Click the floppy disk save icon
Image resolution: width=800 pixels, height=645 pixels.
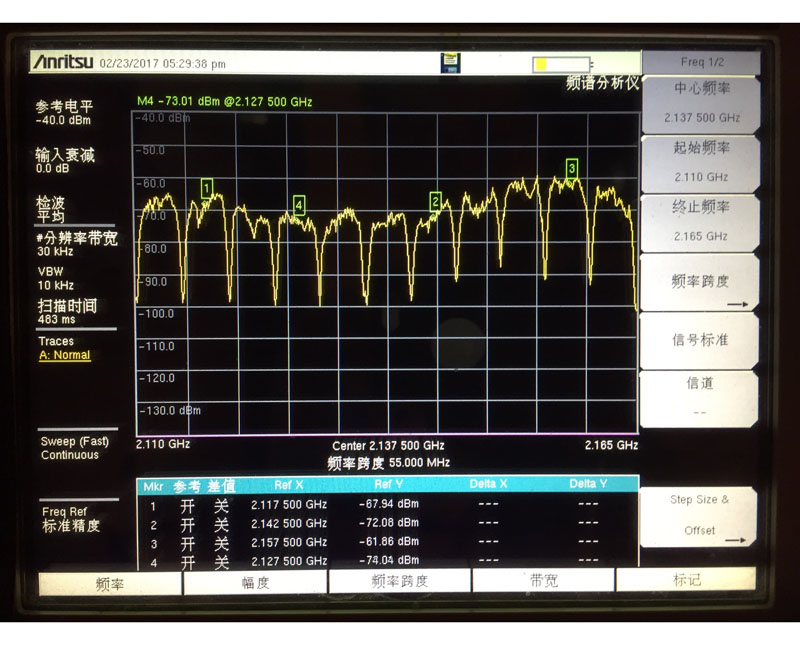coord(450,63)
